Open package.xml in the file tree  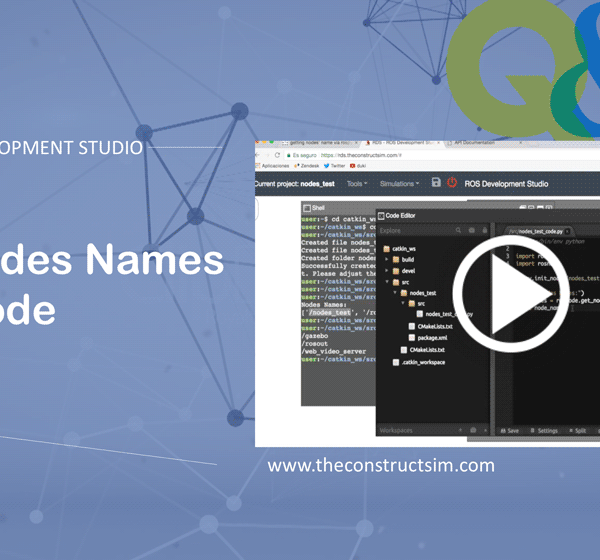click(x=428, y=338)
